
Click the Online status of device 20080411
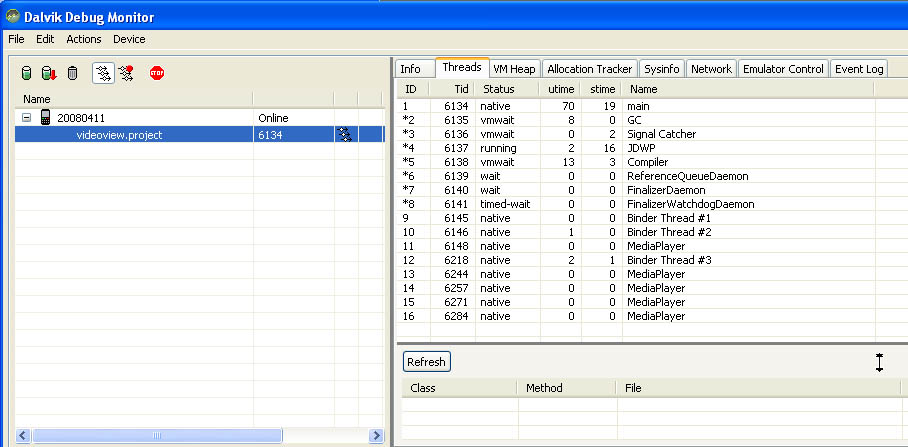[273, 118]
